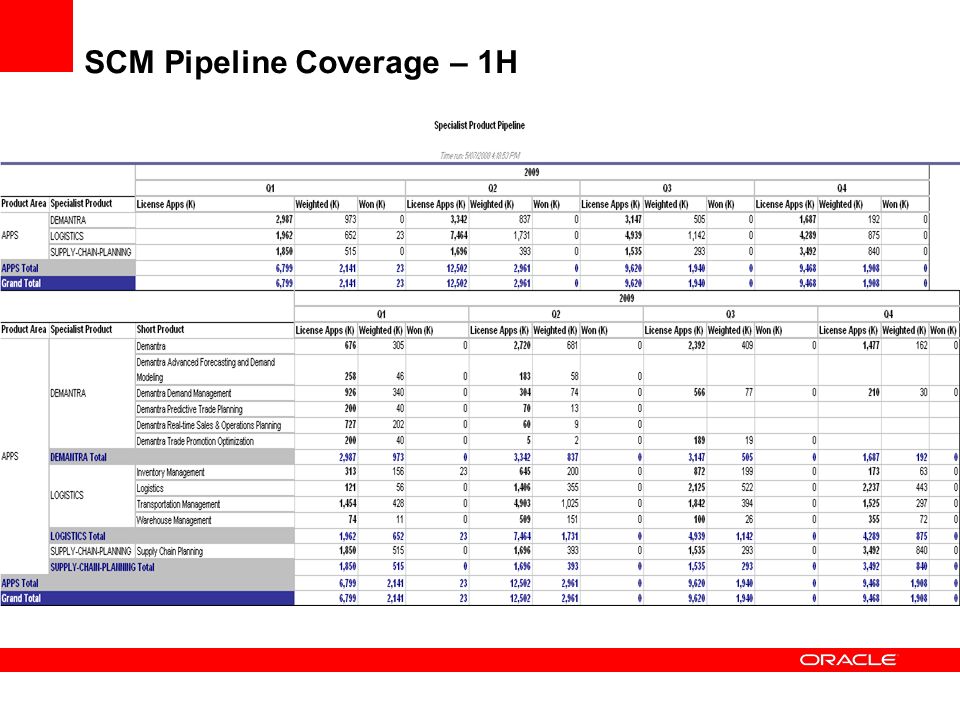Viewport: 960px width, 720px height.
Task: Click the Time run timestamp under the heading
Action: point(480,156)
